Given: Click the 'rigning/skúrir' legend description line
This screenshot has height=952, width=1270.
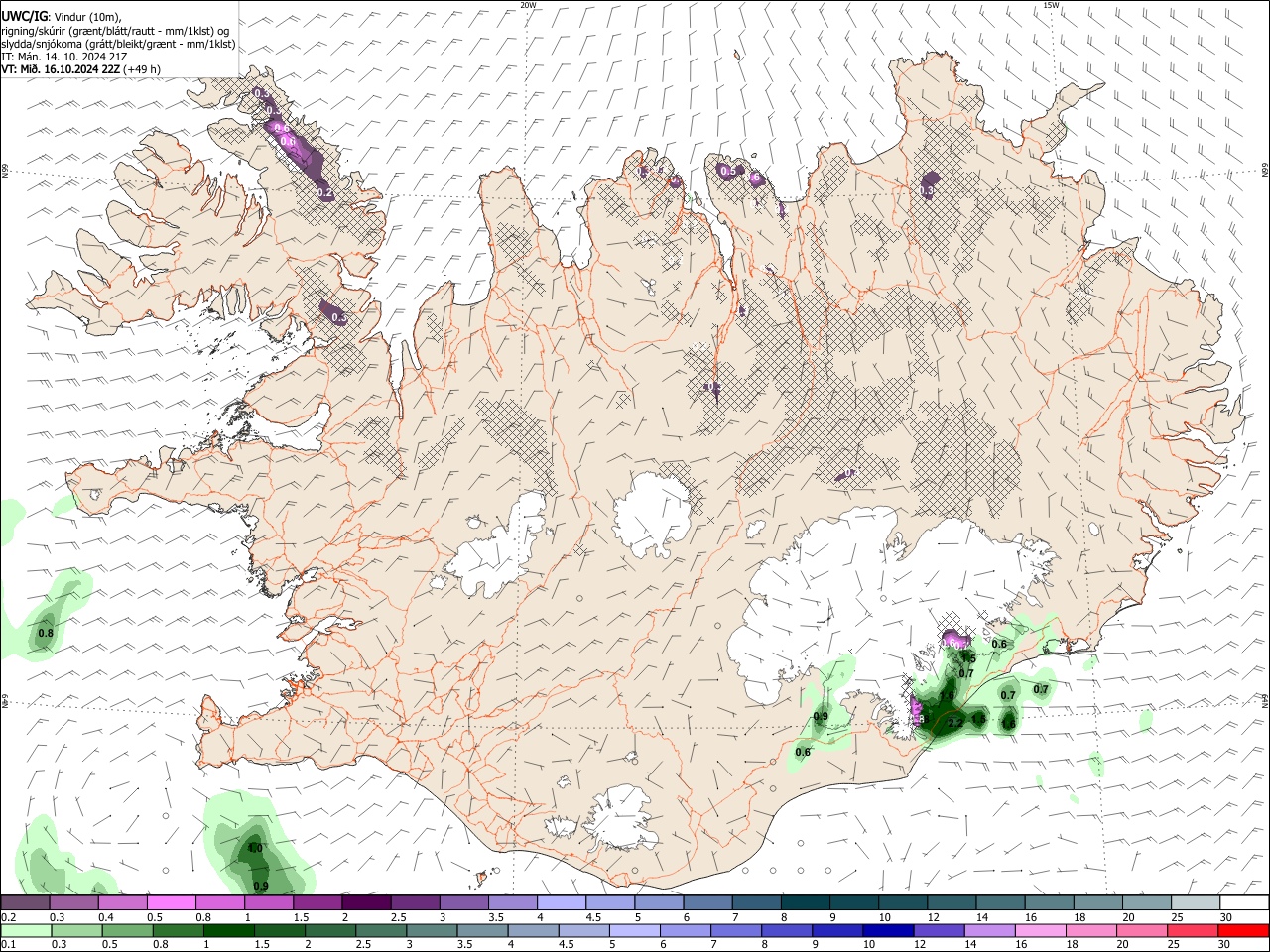Looking at the screenshot, I should (115, 30).
